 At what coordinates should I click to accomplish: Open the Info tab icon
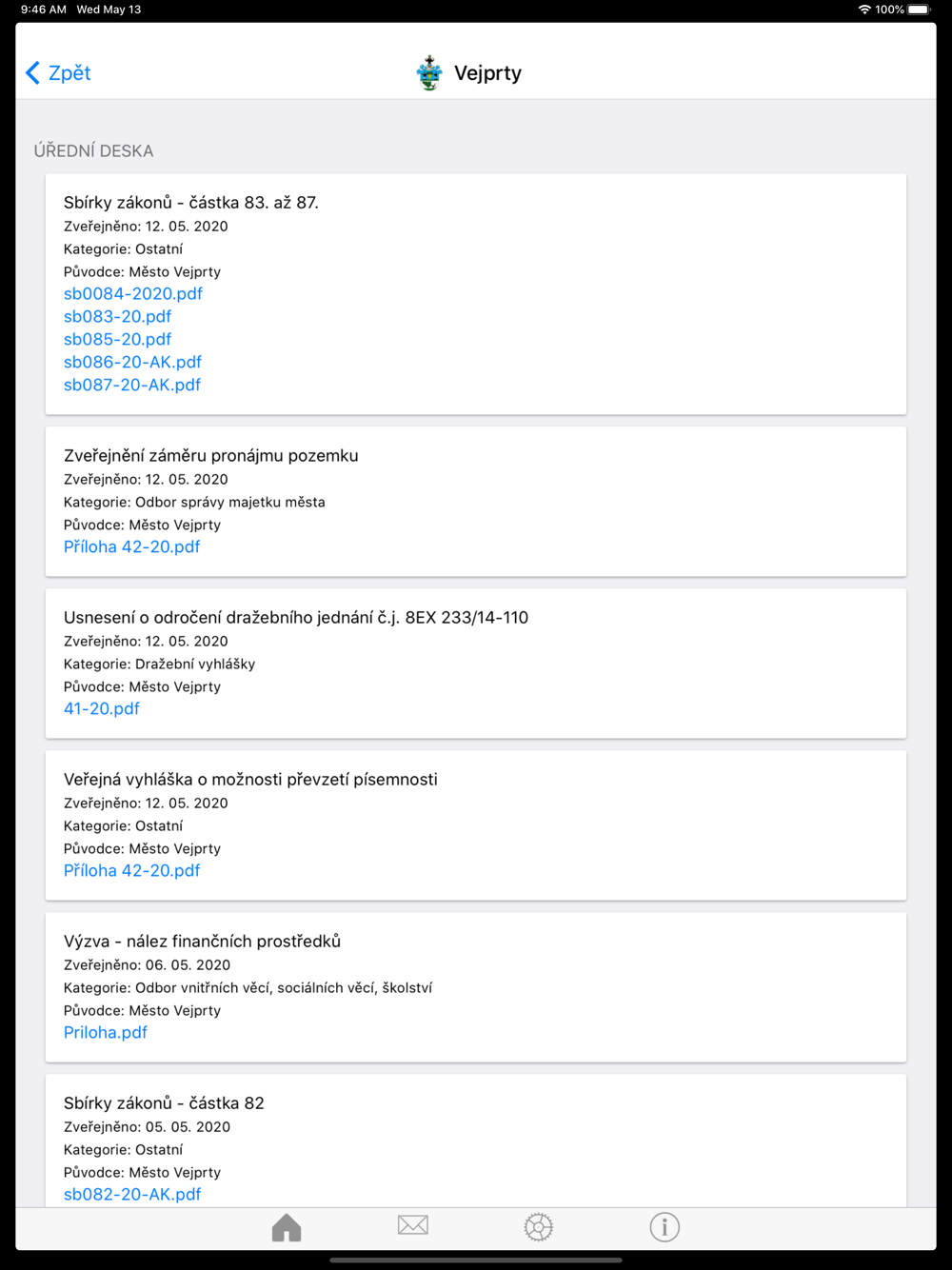664,1227
